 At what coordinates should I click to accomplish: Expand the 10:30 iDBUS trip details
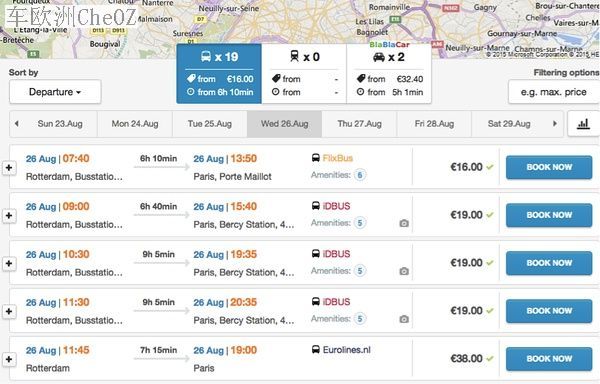(x=9, y=264)
